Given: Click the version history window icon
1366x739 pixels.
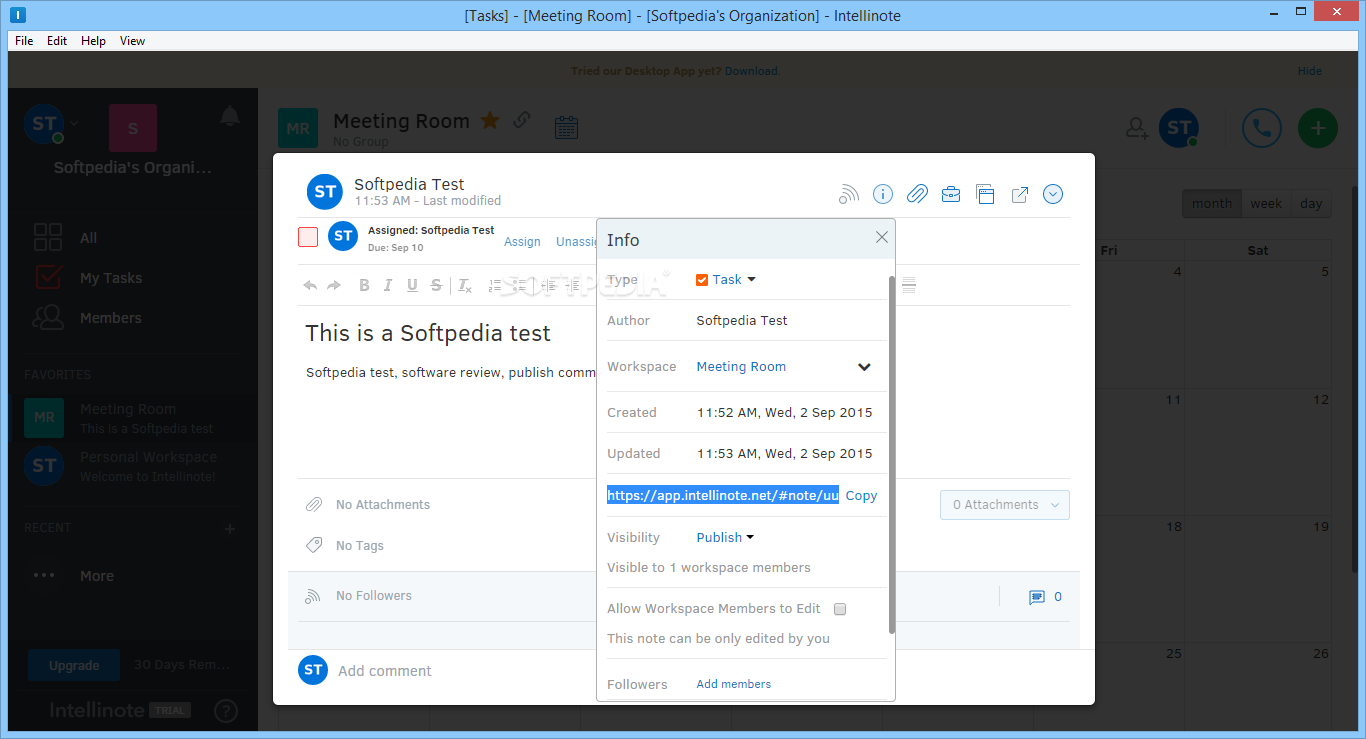Looking at the screenshot, I should [x=985, y=194].
